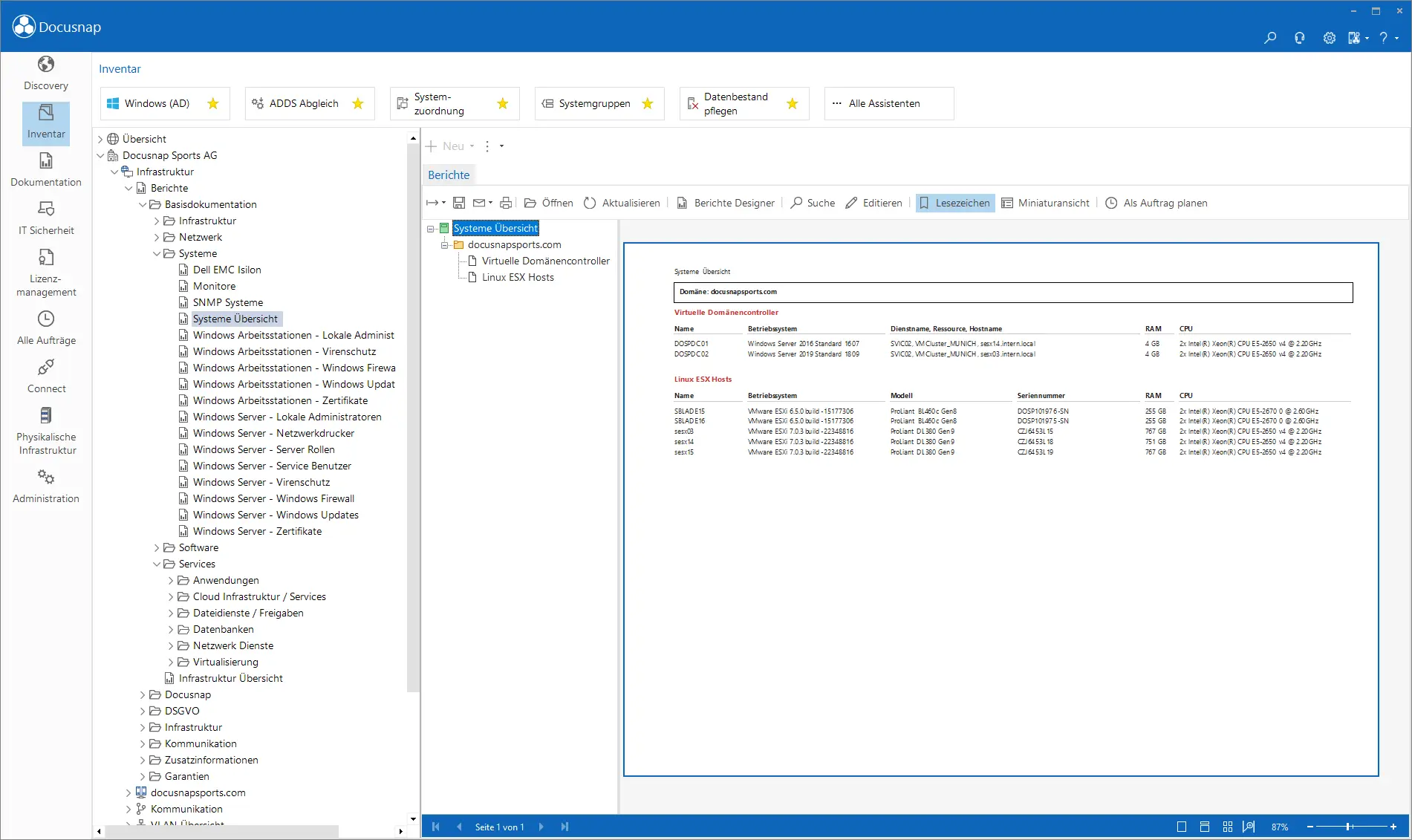Image resolution: width=1412 pixels, height=840 pixels.
Task: Open the Discovery section in sidebar
Action: (46, 74)
